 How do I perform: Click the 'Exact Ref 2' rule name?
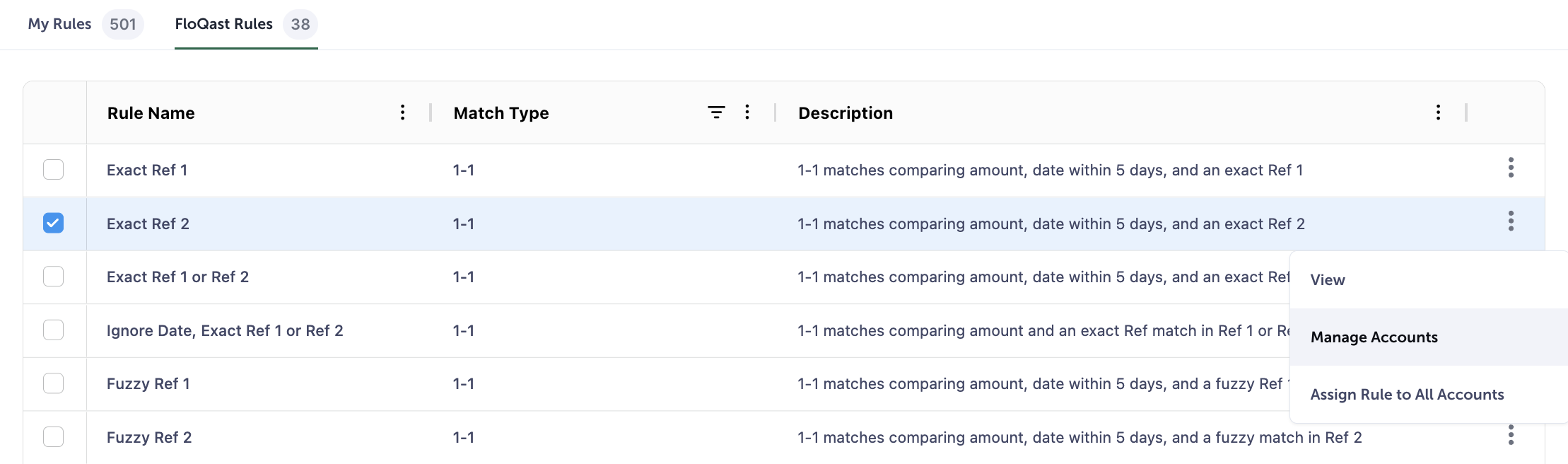148,224
